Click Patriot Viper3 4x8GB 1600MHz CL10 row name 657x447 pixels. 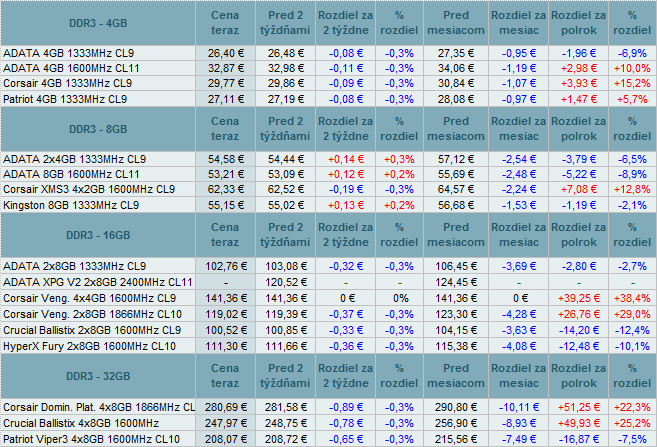pyautogui.click(x=91, y=439)
